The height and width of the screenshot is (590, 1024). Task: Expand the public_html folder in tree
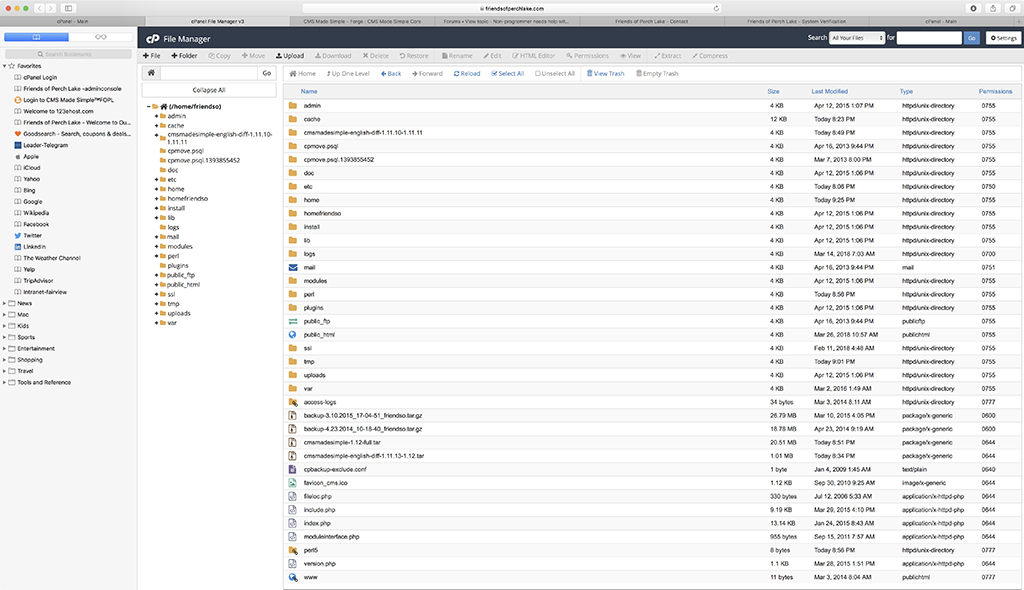(x=157, y=284)
